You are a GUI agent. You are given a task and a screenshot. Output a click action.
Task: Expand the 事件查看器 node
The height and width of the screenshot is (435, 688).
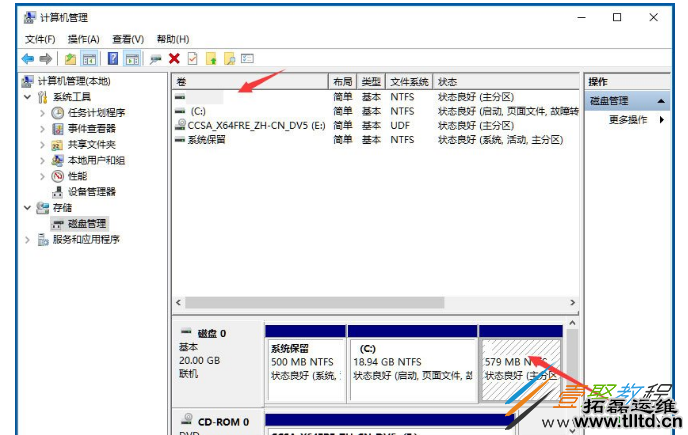click(42, 129)
